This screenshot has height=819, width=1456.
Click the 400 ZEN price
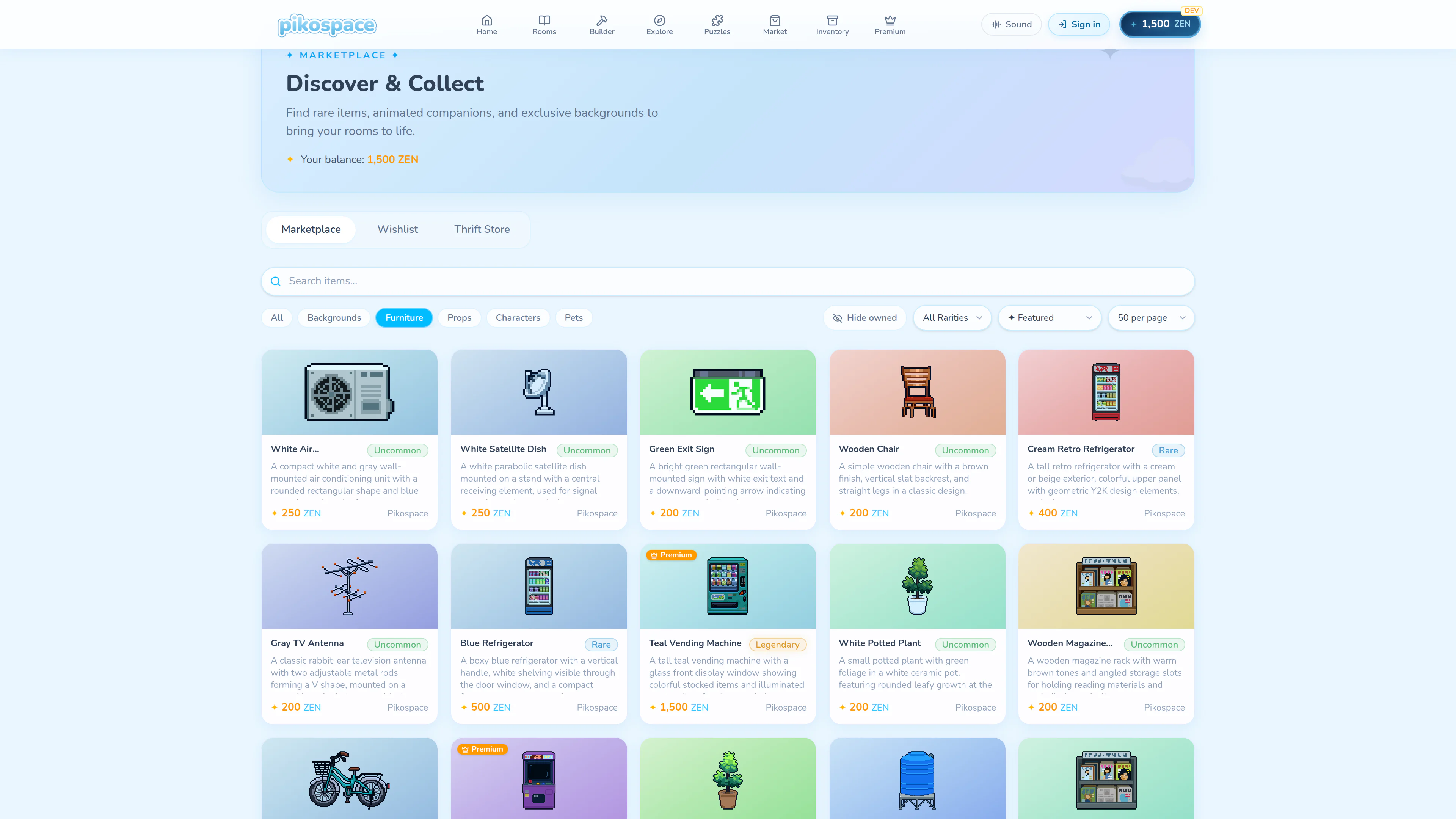coord(1053,513)
